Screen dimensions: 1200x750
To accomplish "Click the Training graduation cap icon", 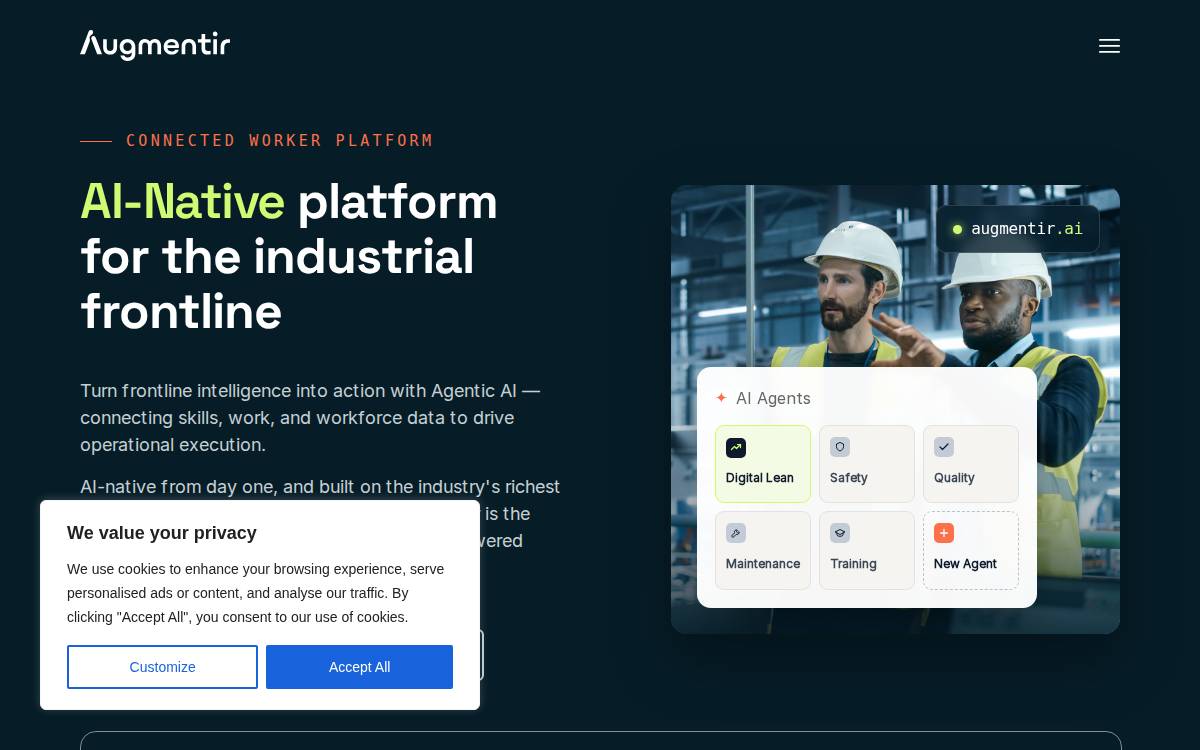I will (x=840, y=533).
